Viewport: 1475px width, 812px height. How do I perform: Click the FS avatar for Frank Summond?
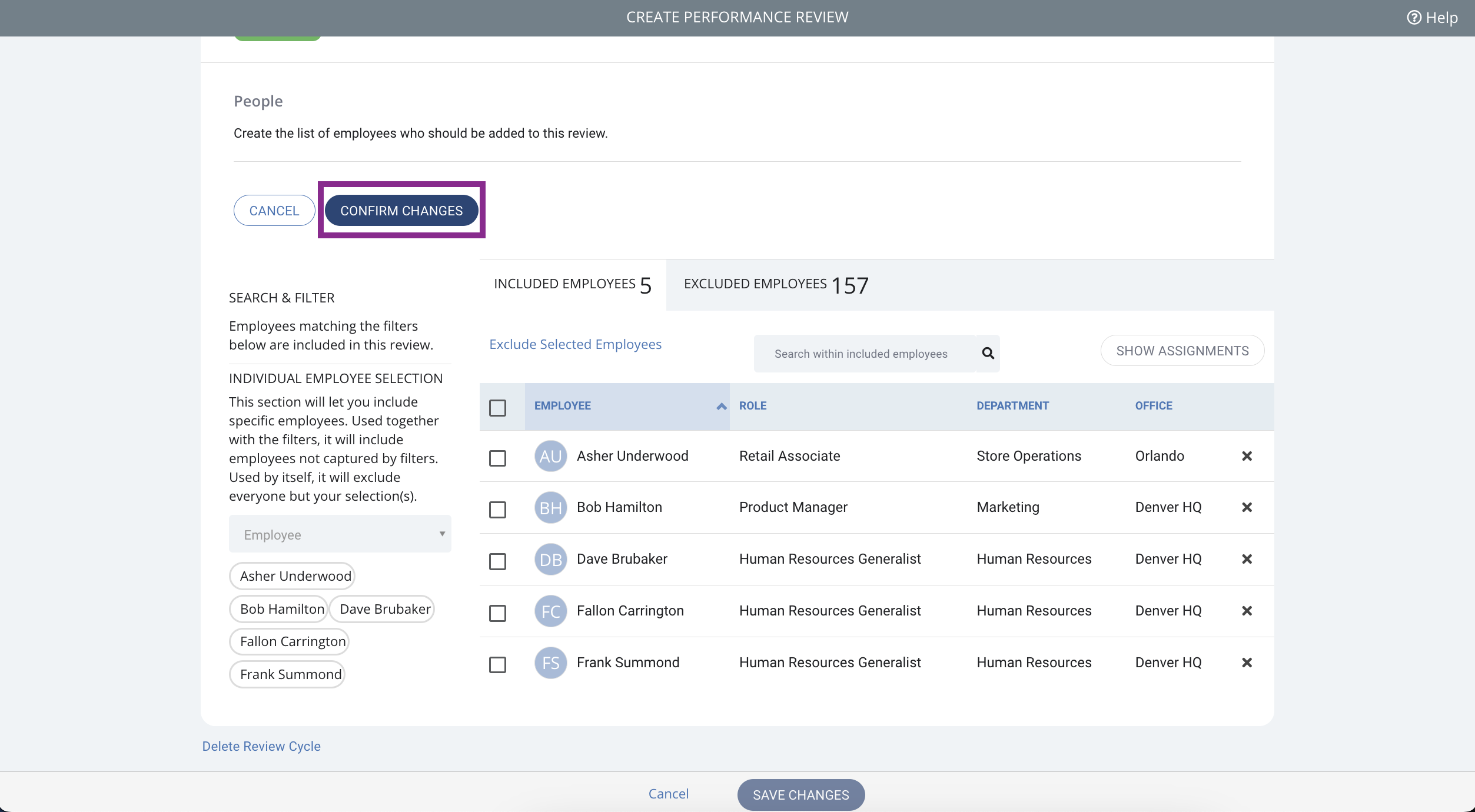click(x=550, y=663)
